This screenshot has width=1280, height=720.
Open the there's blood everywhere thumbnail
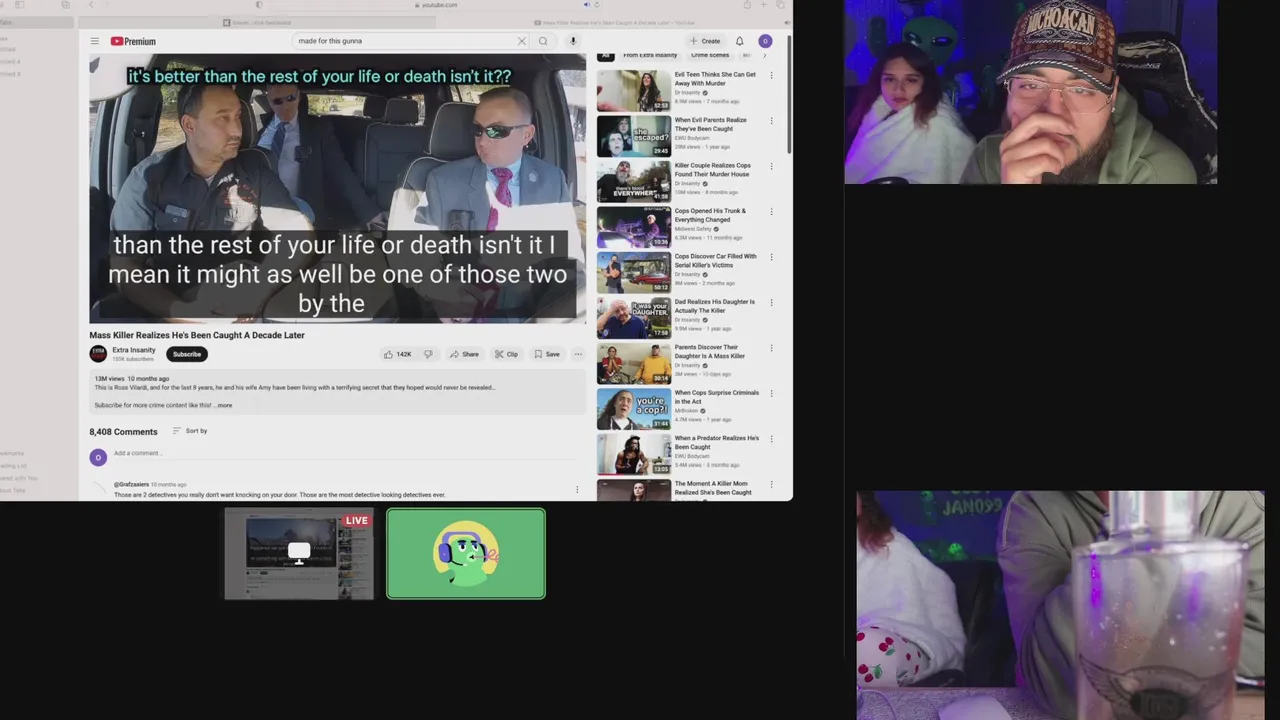coord(634,181)
